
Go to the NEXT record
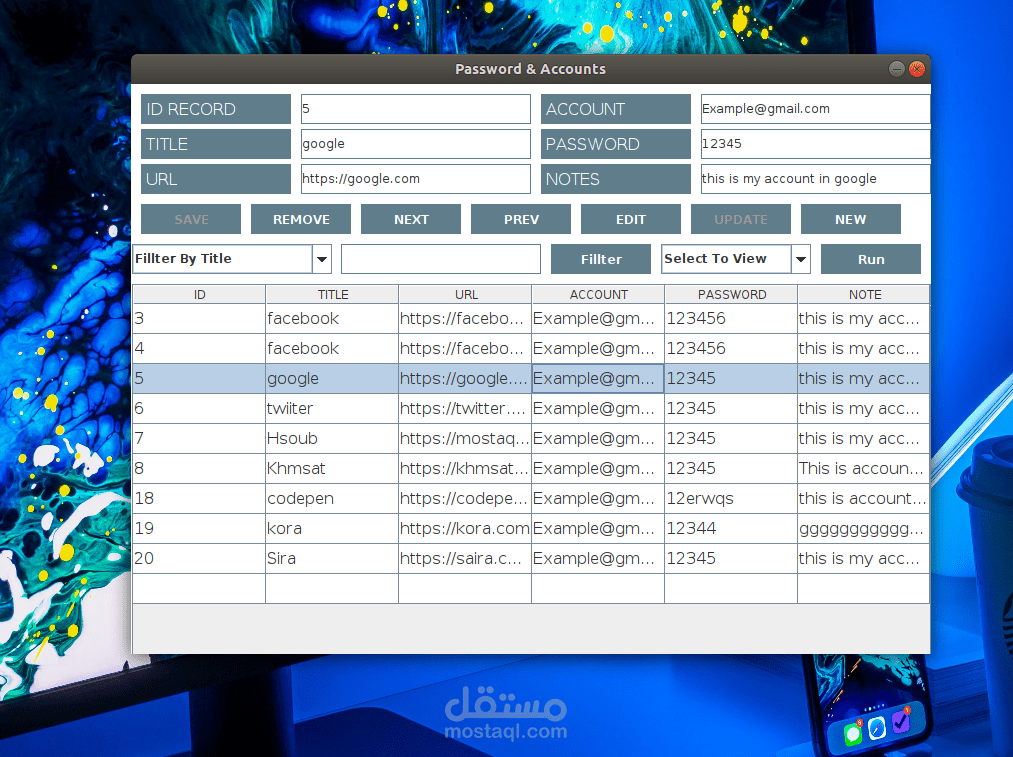[411, 219]
